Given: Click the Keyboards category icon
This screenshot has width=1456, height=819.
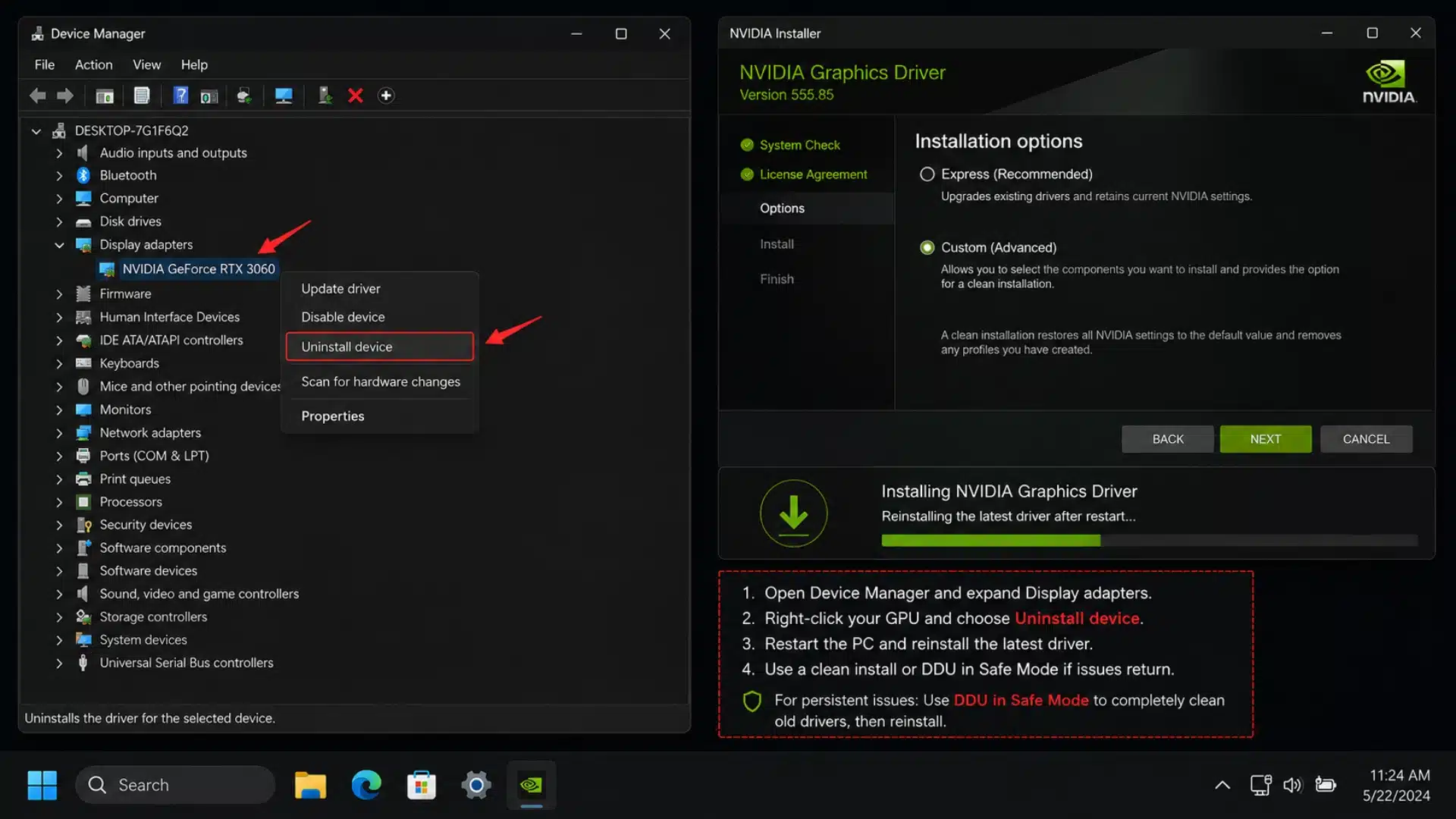Looking at the screenshot, I should point(83,363).
